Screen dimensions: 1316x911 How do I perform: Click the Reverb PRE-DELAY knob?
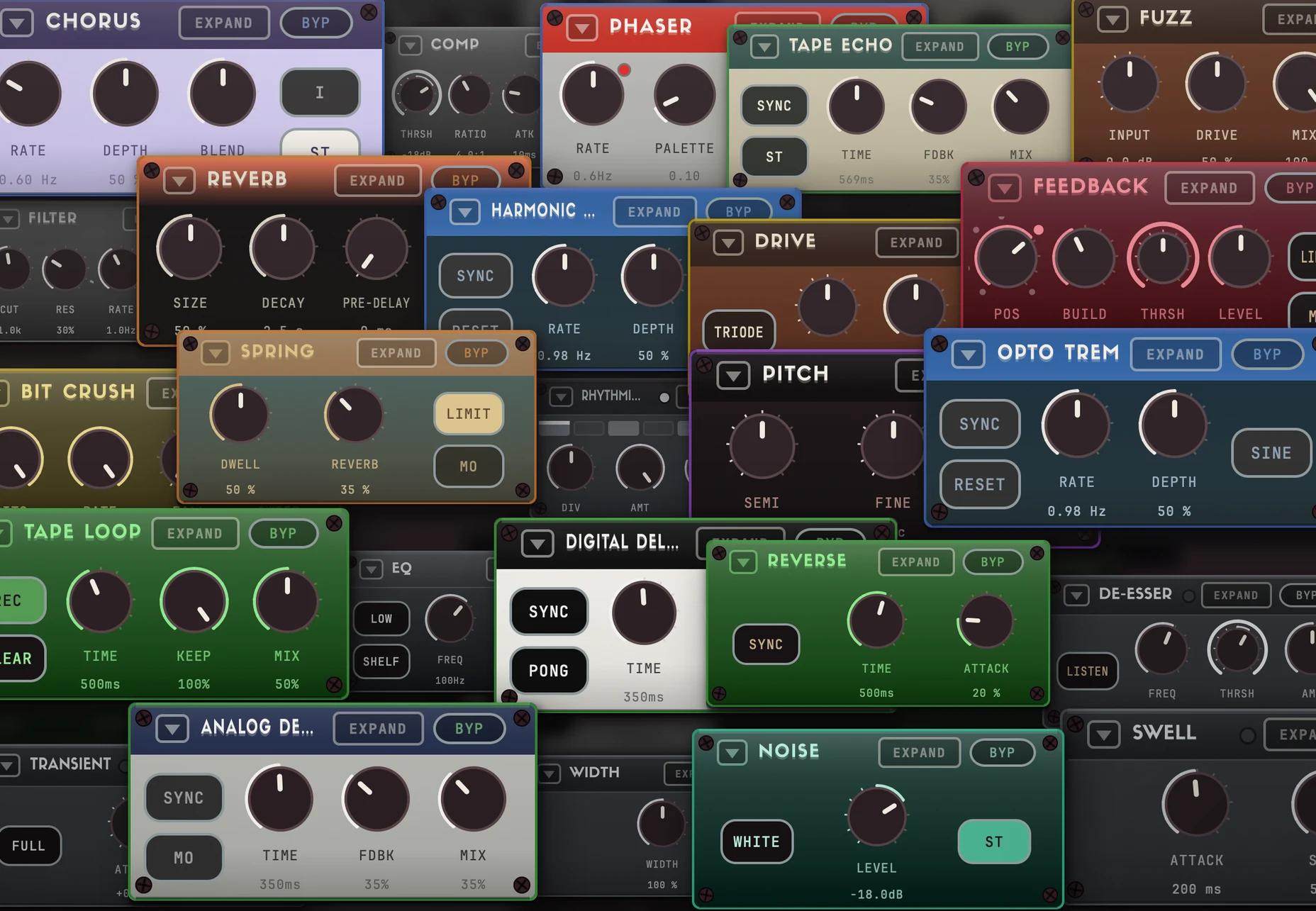377,248
